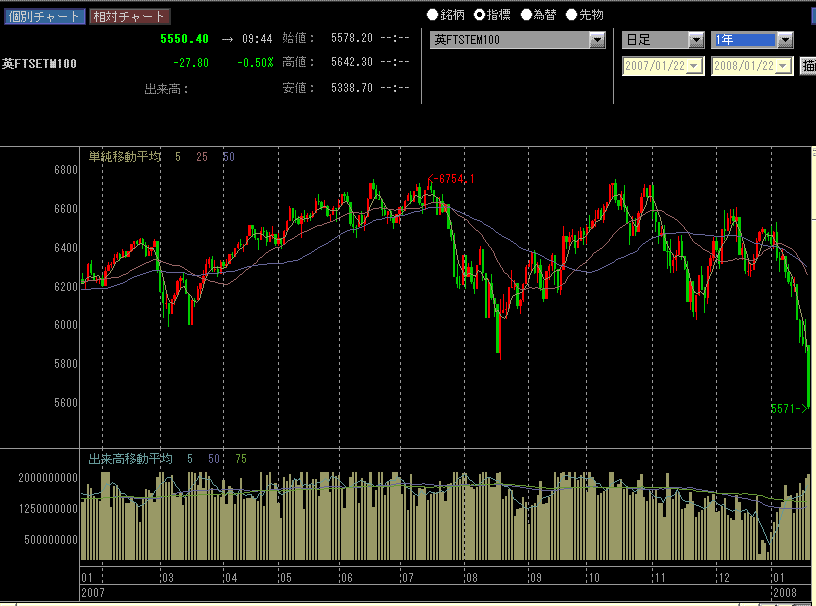
Task: Select the 指標 radio button
Action: coord(479,15)
